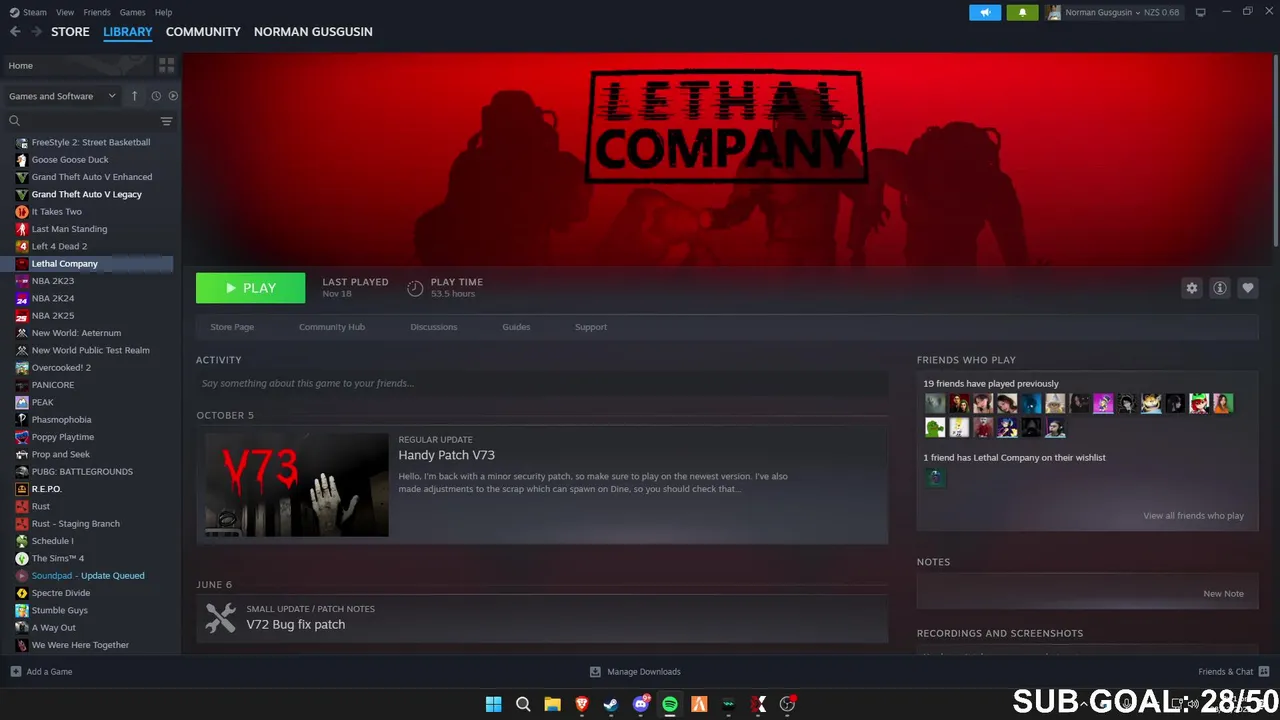Open the Games menu
The height and width of the screenshot is (720, 1280).
(x=132, y=12)
